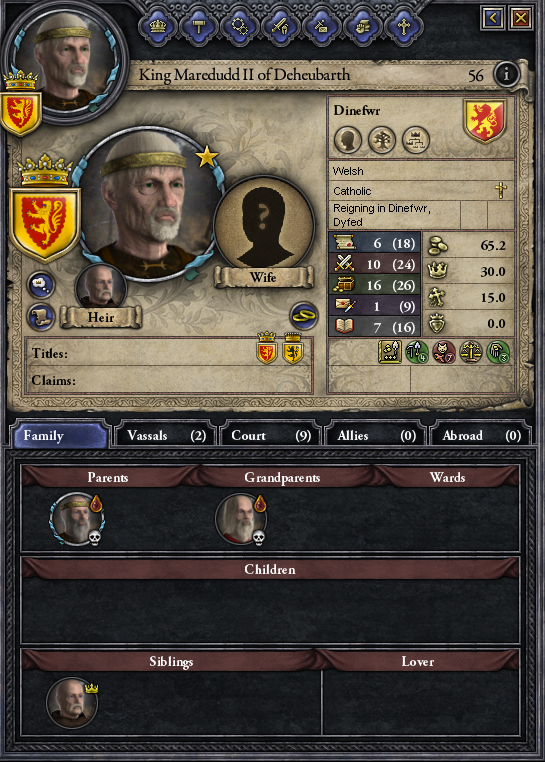The width and height of the screenshot is (545, 762).
Task: Click the linked-rings icon in the top bar
Action: (x=240, y=26)
